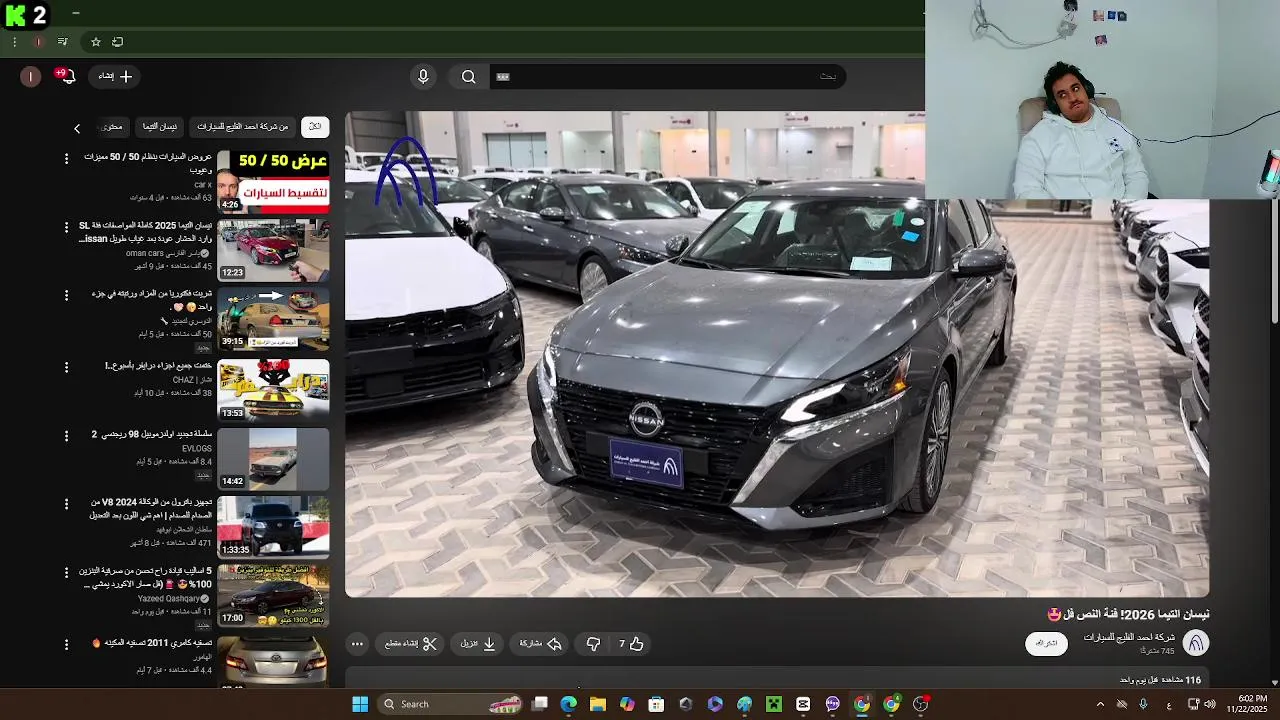The width and height of the screenshot is (1280, 720).
Task: Click the browser profile avatar icon
Action: (38, 42)
